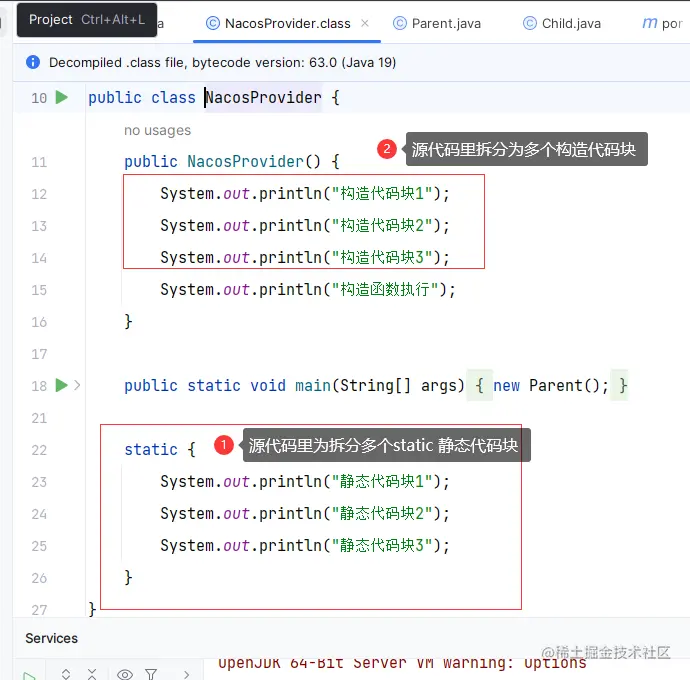The width and height of the screenshot is (690, 680).
Task: Expand more Services toolbar items chevron
Action: (x=187, y=674)
